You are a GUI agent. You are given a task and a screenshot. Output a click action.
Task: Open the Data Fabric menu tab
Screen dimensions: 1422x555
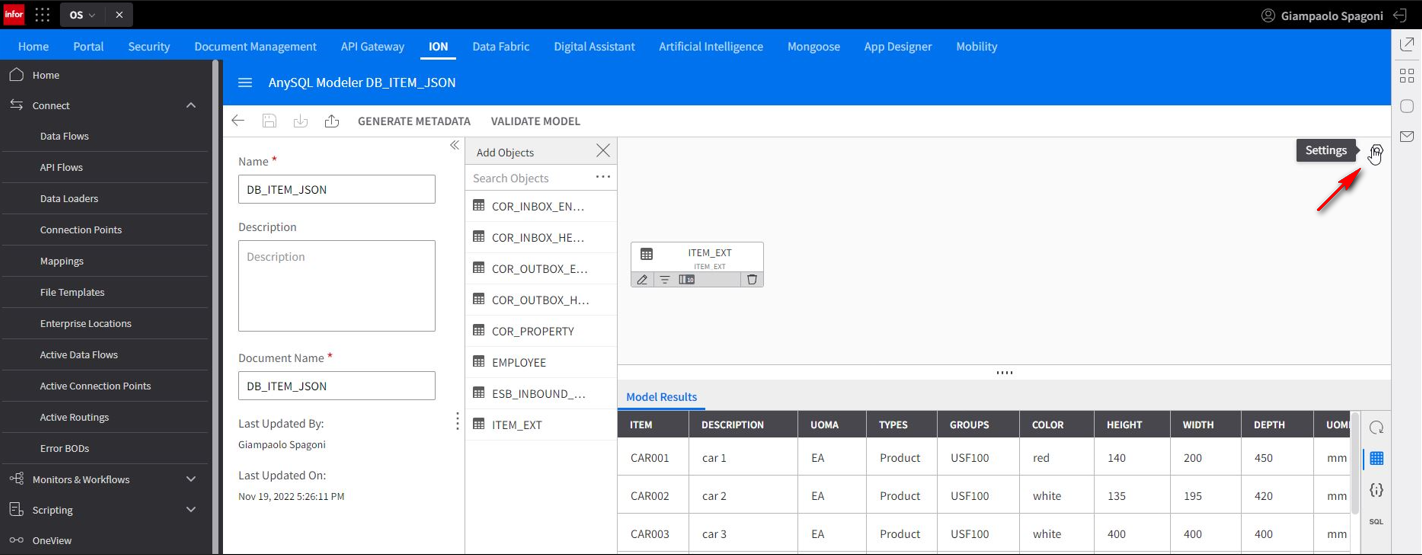tap(500, 46)
